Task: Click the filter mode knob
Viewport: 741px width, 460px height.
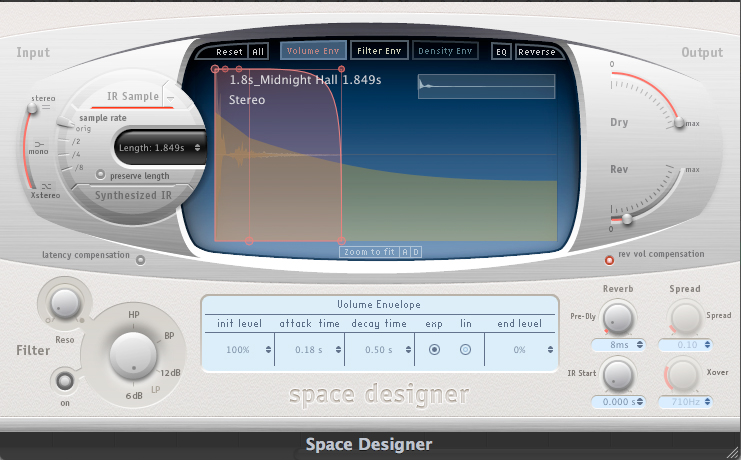Action: [x=133, y=356]
